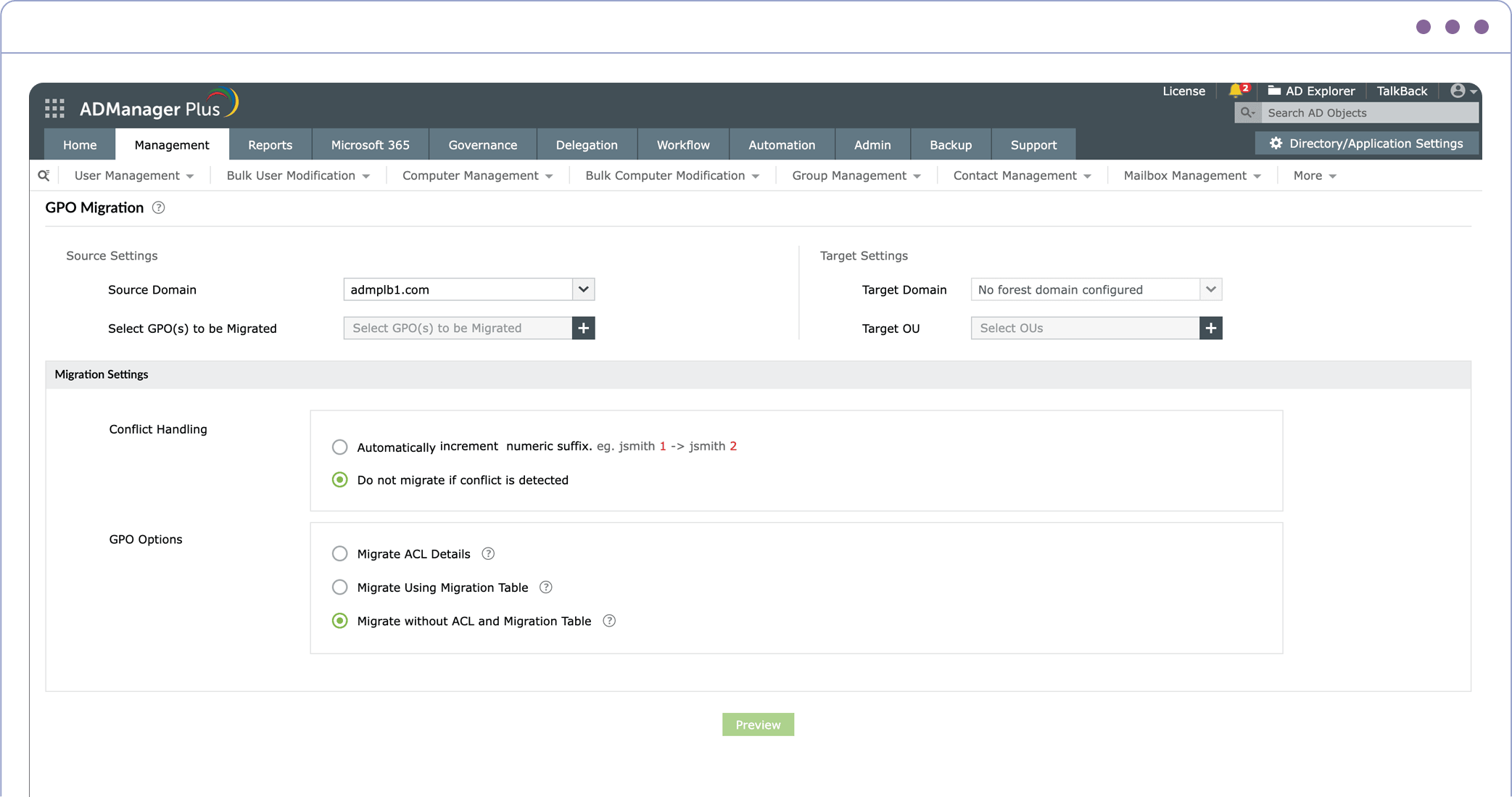The height and width of the screenshot is (797, 1512).
Task: Switch to the Reports tab
Action: click(x=270, y=145)
